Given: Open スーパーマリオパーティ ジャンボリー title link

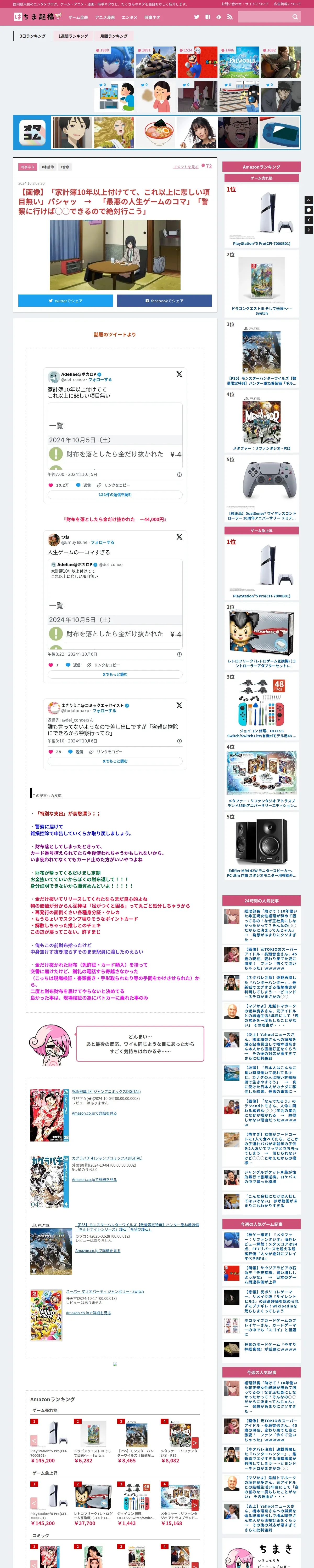Looking at the screenshot, I should (105, 1292).
